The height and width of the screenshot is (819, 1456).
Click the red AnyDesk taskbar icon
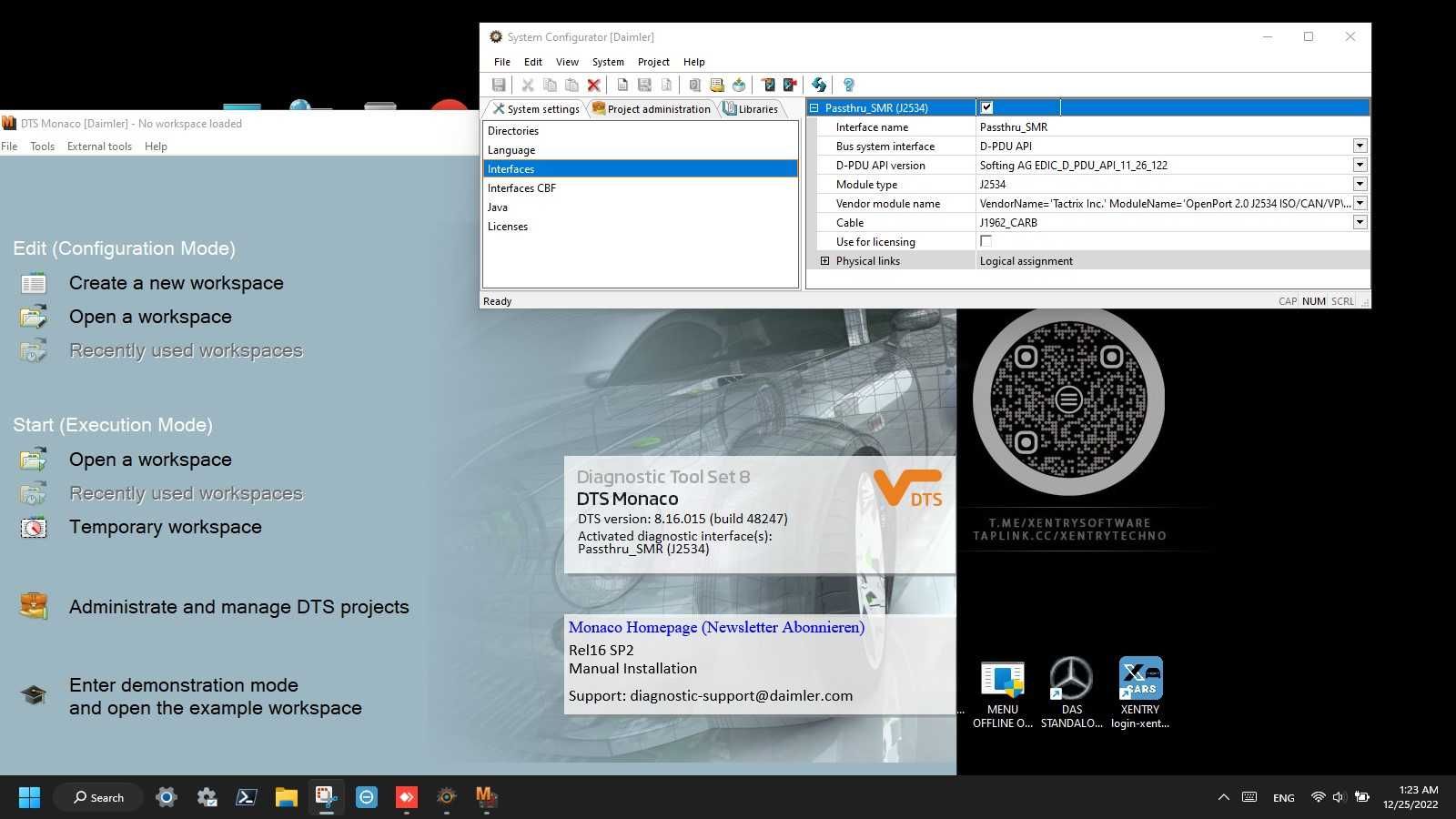406,797
